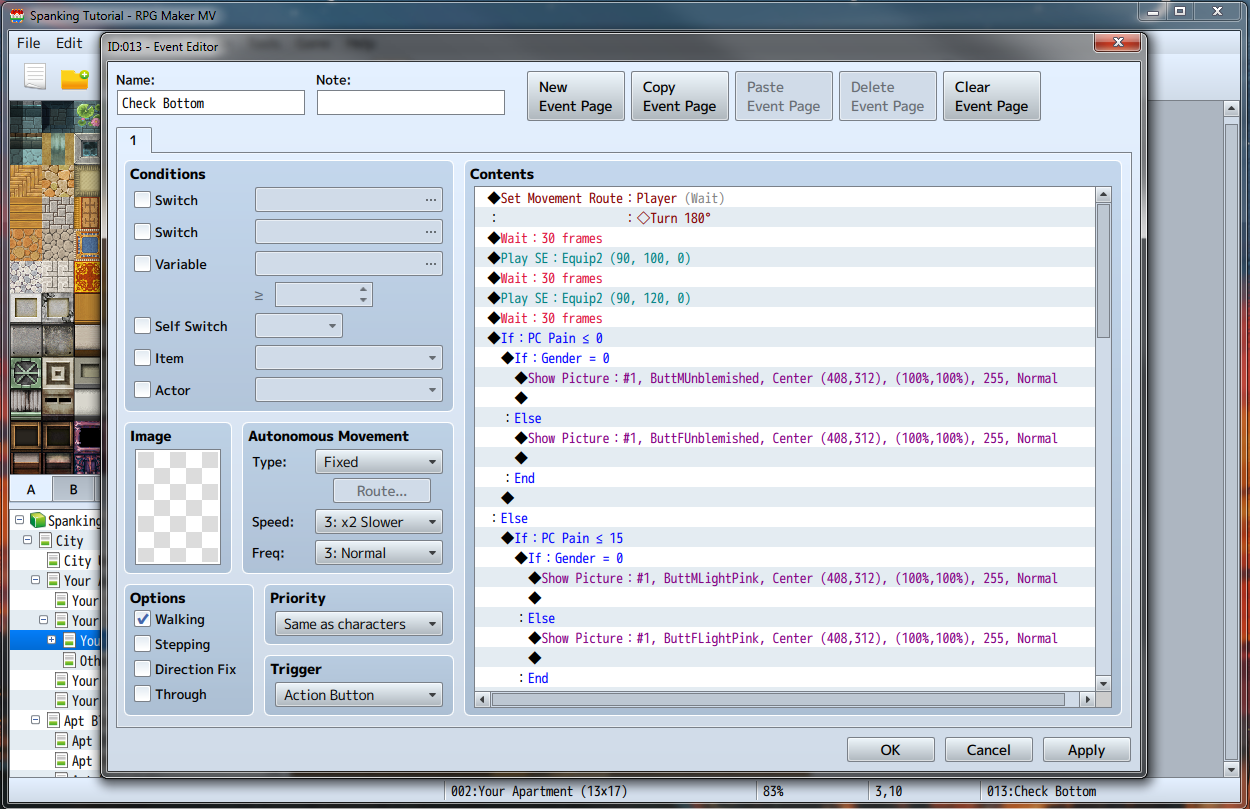Collapse the Spanking project root in map tree
This screenshot has height=809, width=1250.
coord(19,520)
